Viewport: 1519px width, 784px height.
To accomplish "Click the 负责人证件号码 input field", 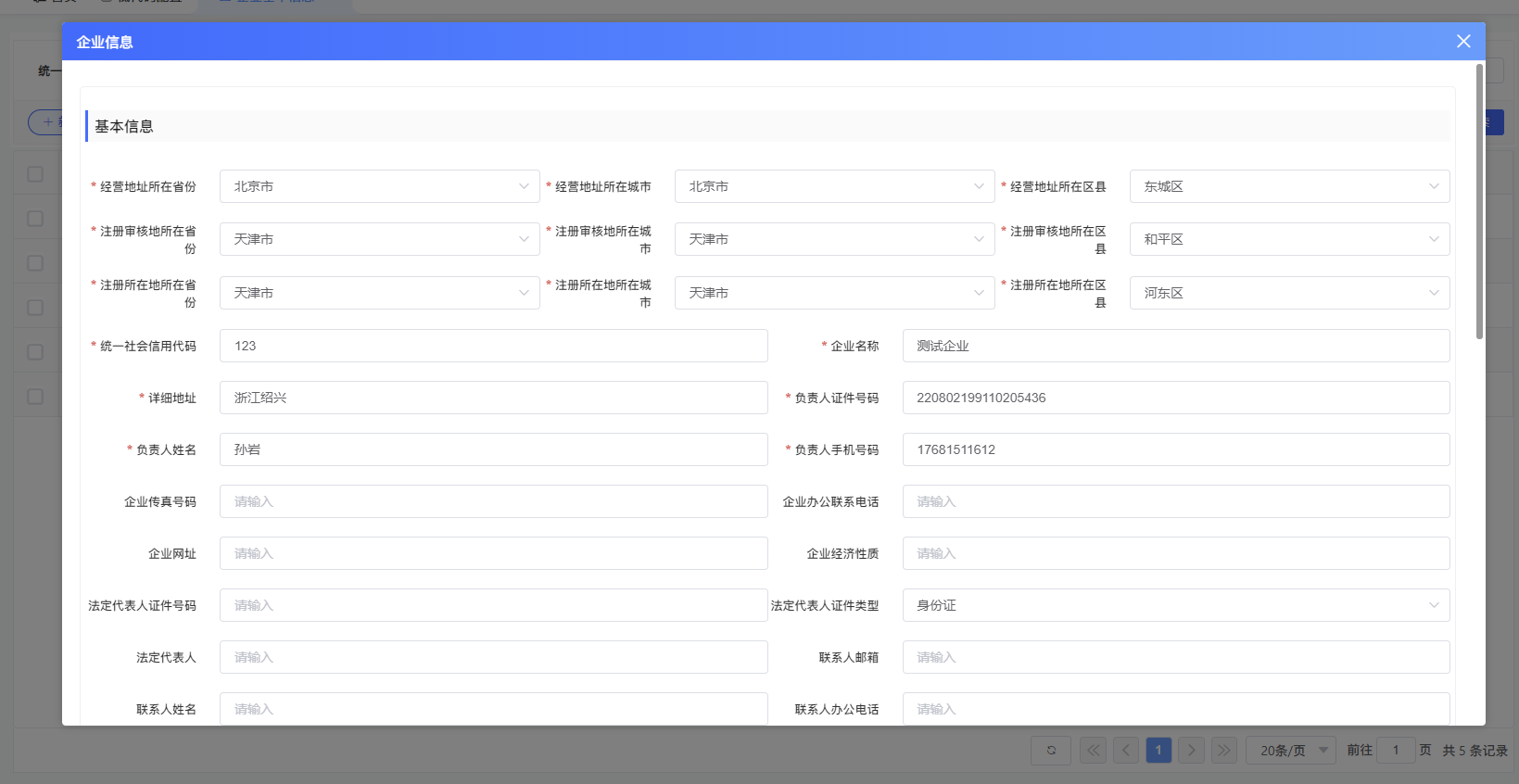I will [x=1176, y=398].
